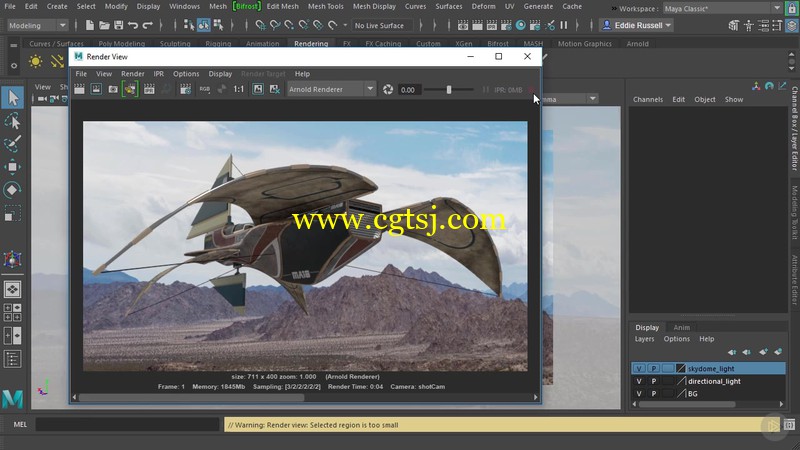Click the exposure aperture icon
Viewport: 800px width, 450px height.
pos(388,89)
